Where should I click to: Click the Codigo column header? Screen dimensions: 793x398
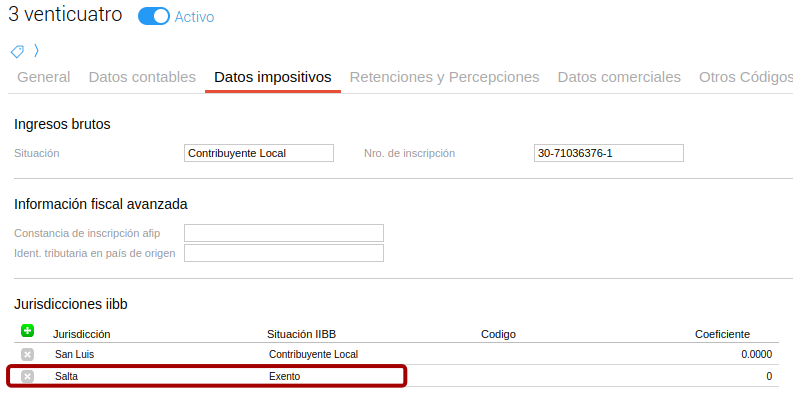(498, 334)
